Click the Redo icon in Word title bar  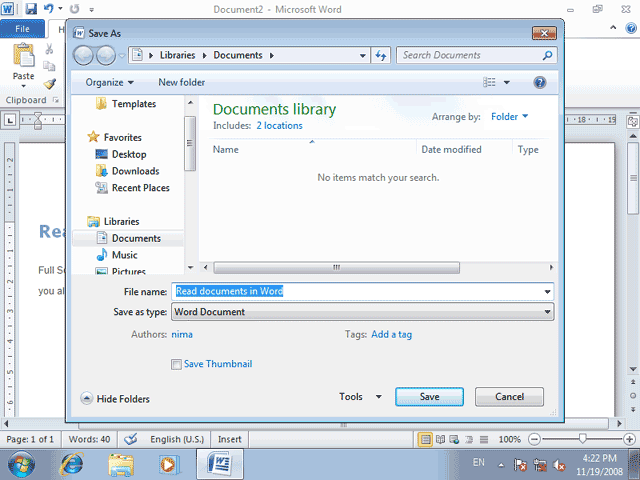pos(74,9)
